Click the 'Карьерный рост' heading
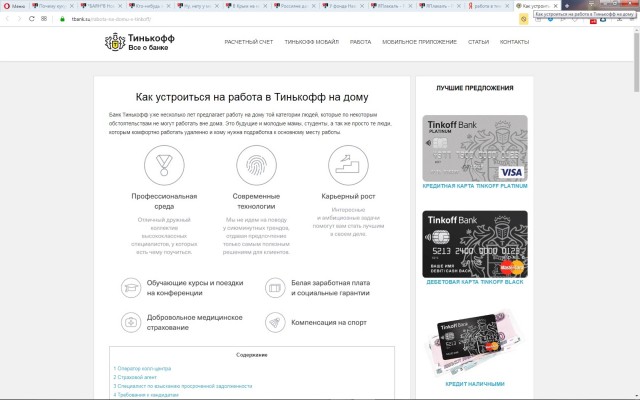Viewport: 640px width, 400px height. click(x=348, y=196)
